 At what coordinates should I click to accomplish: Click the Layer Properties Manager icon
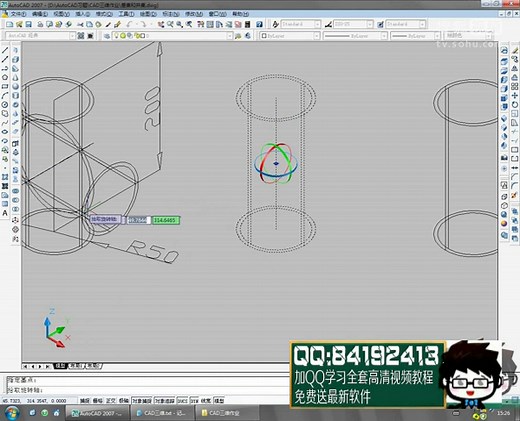(x=107, y=36)
